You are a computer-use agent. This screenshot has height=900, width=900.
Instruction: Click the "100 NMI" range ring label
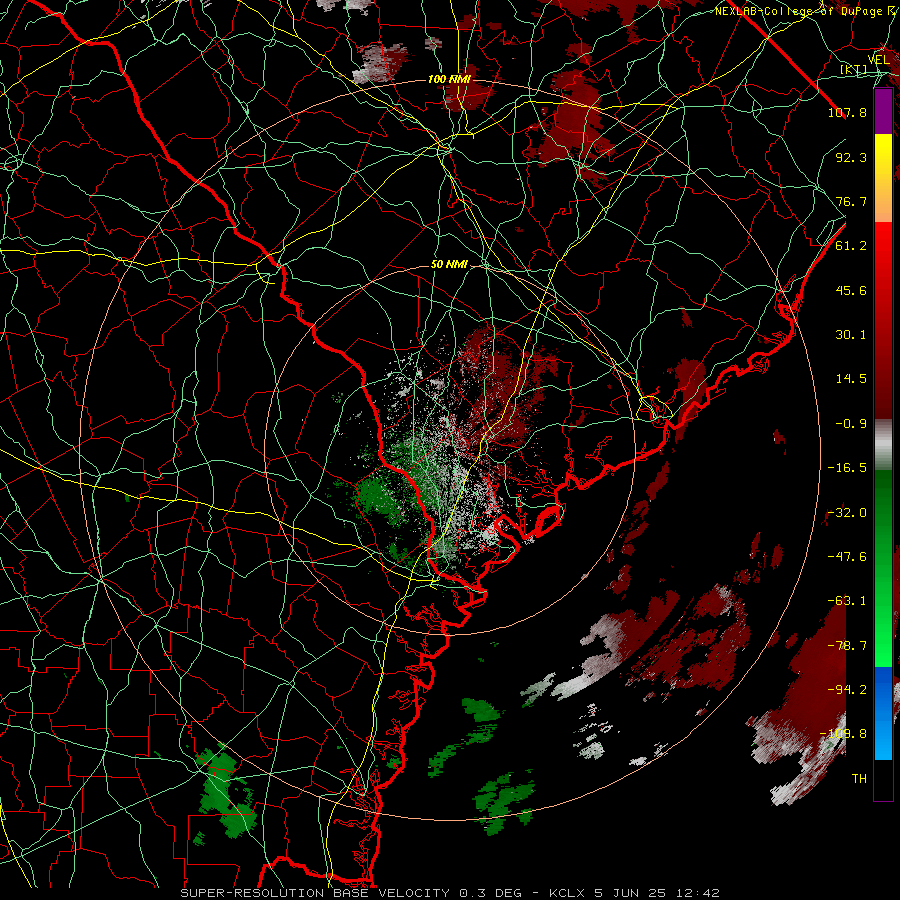click(x=449, y=79)
